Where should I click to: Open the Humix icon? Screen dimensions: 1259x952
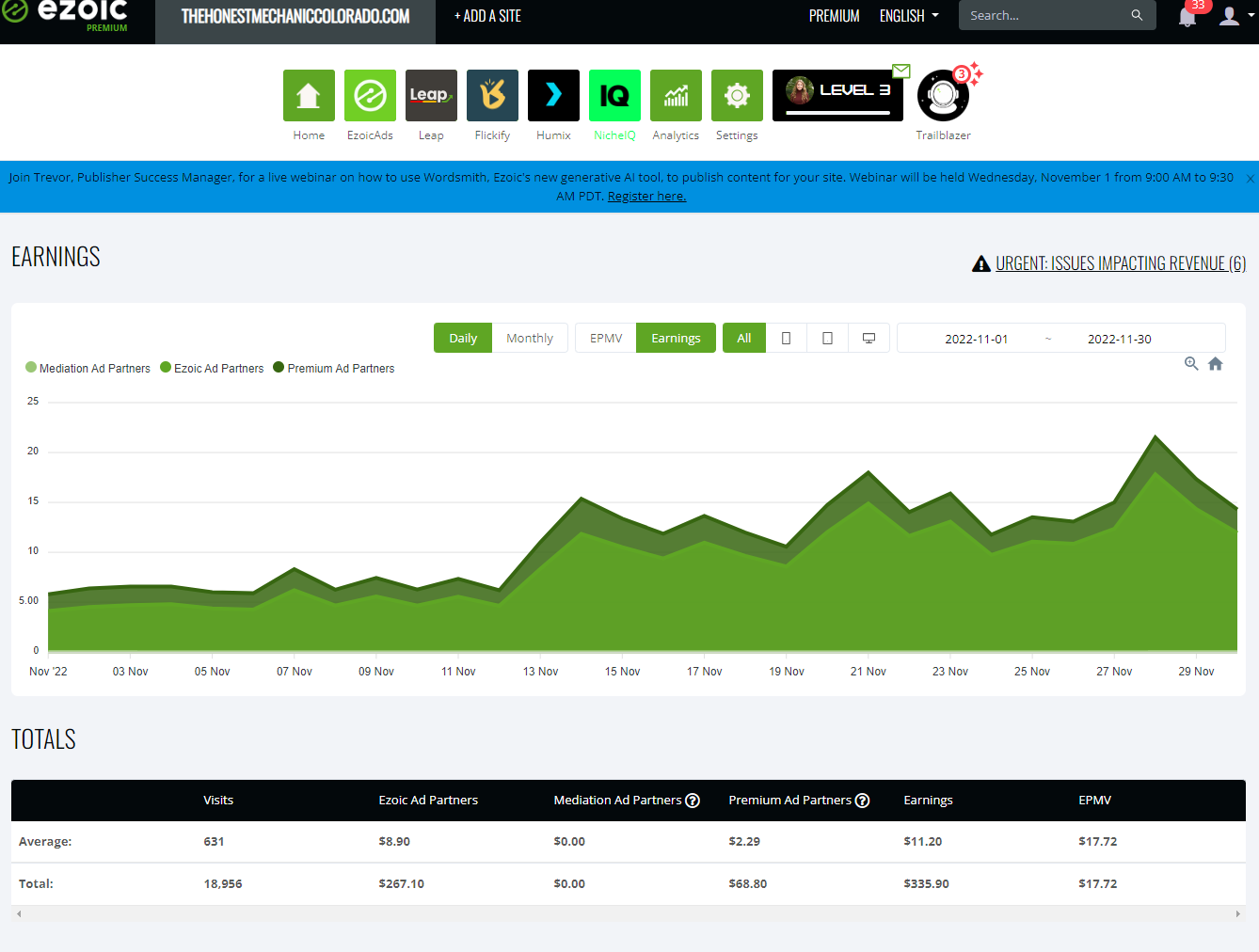point(553,95)
